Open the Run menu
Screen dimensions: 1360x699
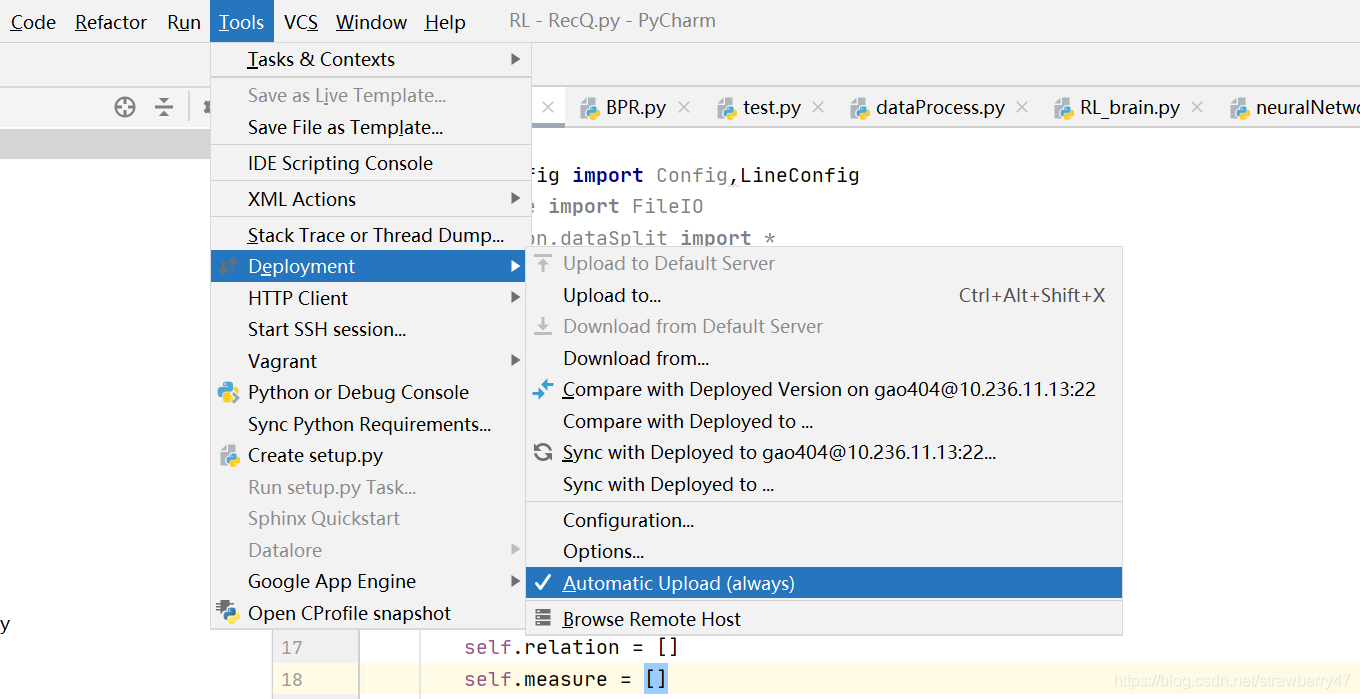(184, 22)
